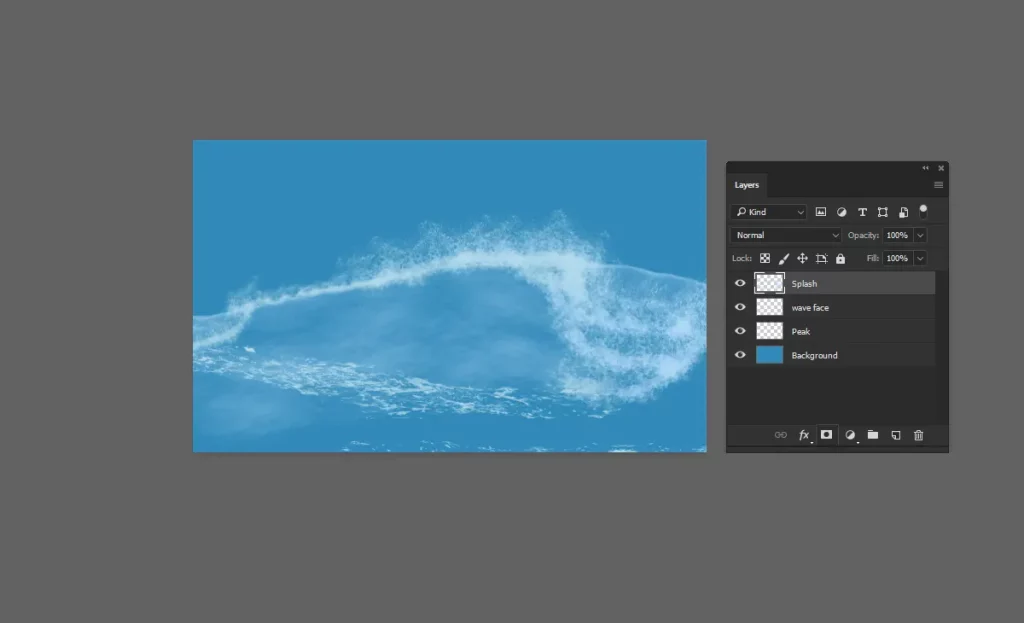The width and height of the screenshot is (1024, 623).
Task: Select the Layers panel tab
Action: click(x=746, y=185)
